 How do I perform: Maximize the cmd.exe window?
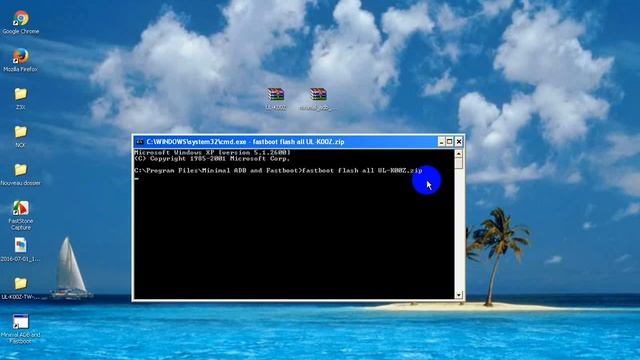click(449, 142)
